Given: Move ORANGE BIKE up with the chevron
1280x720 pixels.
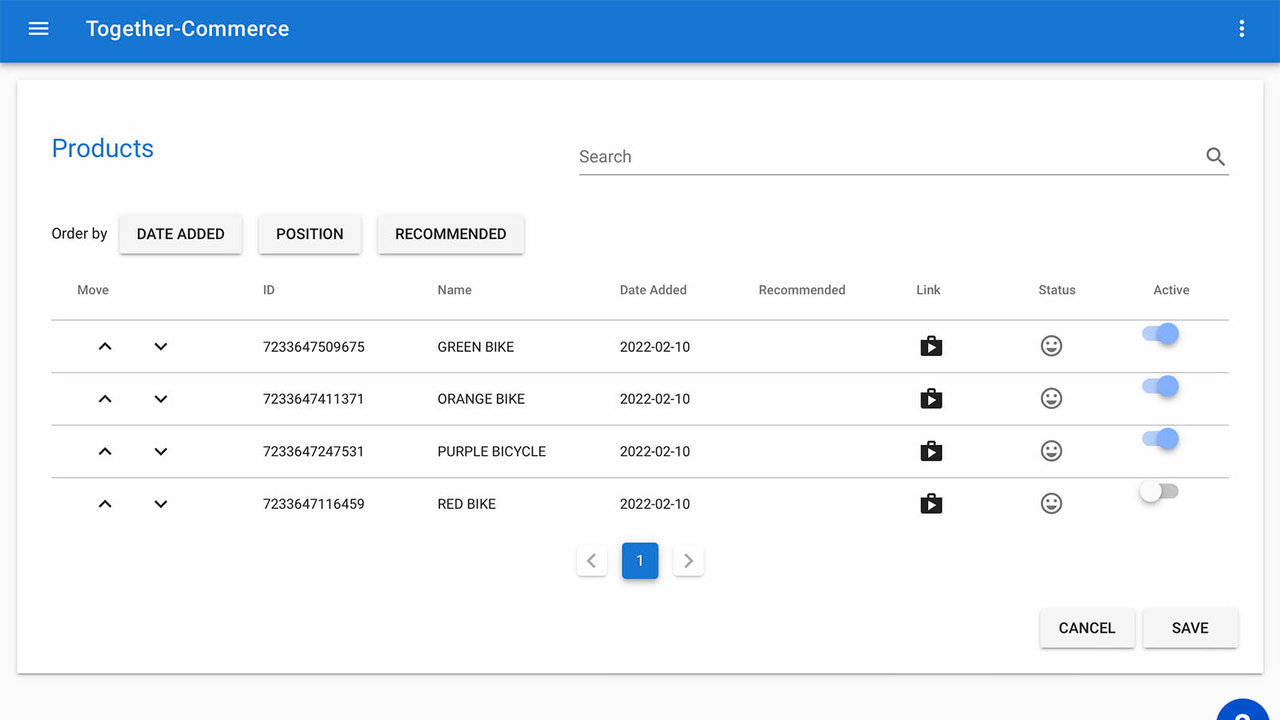Looking at the screenshot, I should coord(105,398).
